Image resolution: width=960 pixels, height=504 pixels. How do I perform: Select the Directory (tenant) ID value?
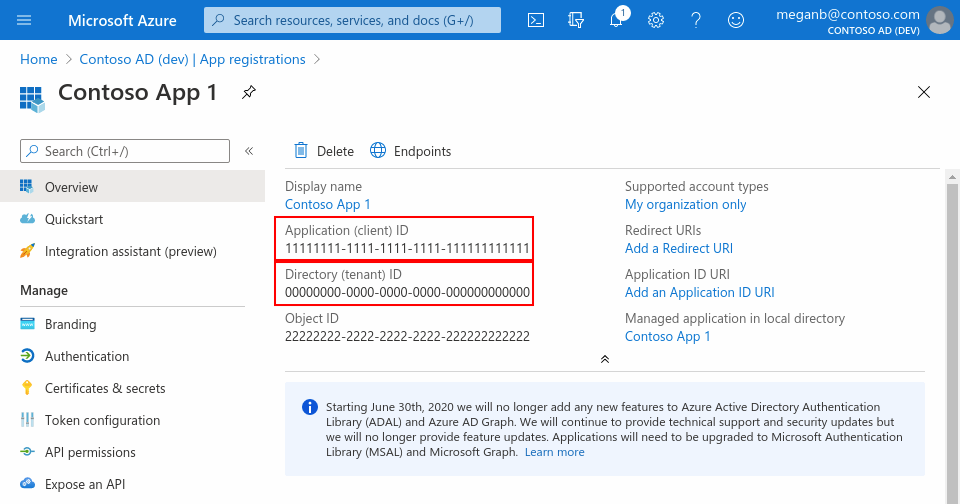[x=407, y=292]
